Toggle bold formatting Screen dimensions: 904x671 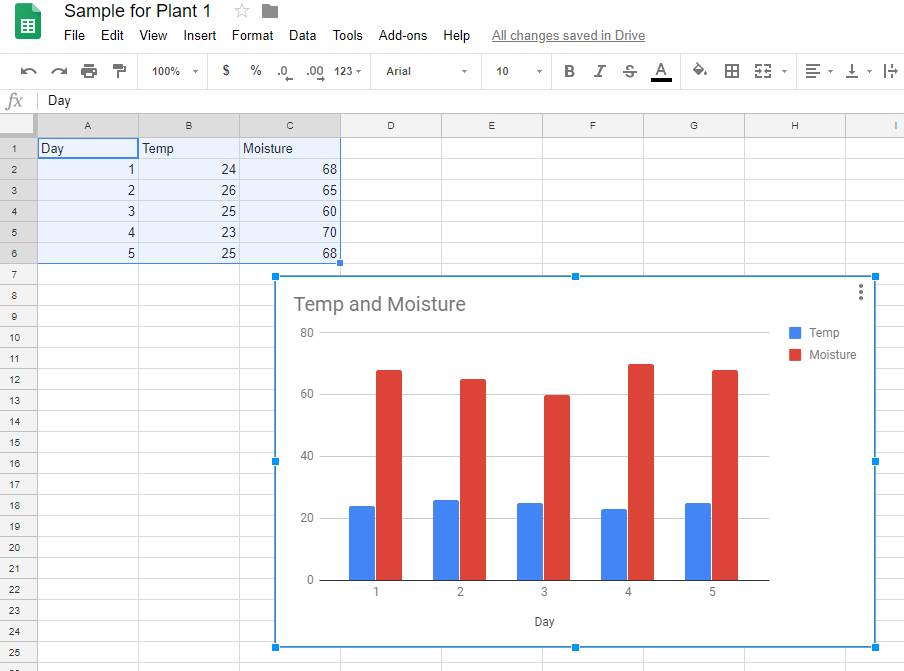[570, 71]
